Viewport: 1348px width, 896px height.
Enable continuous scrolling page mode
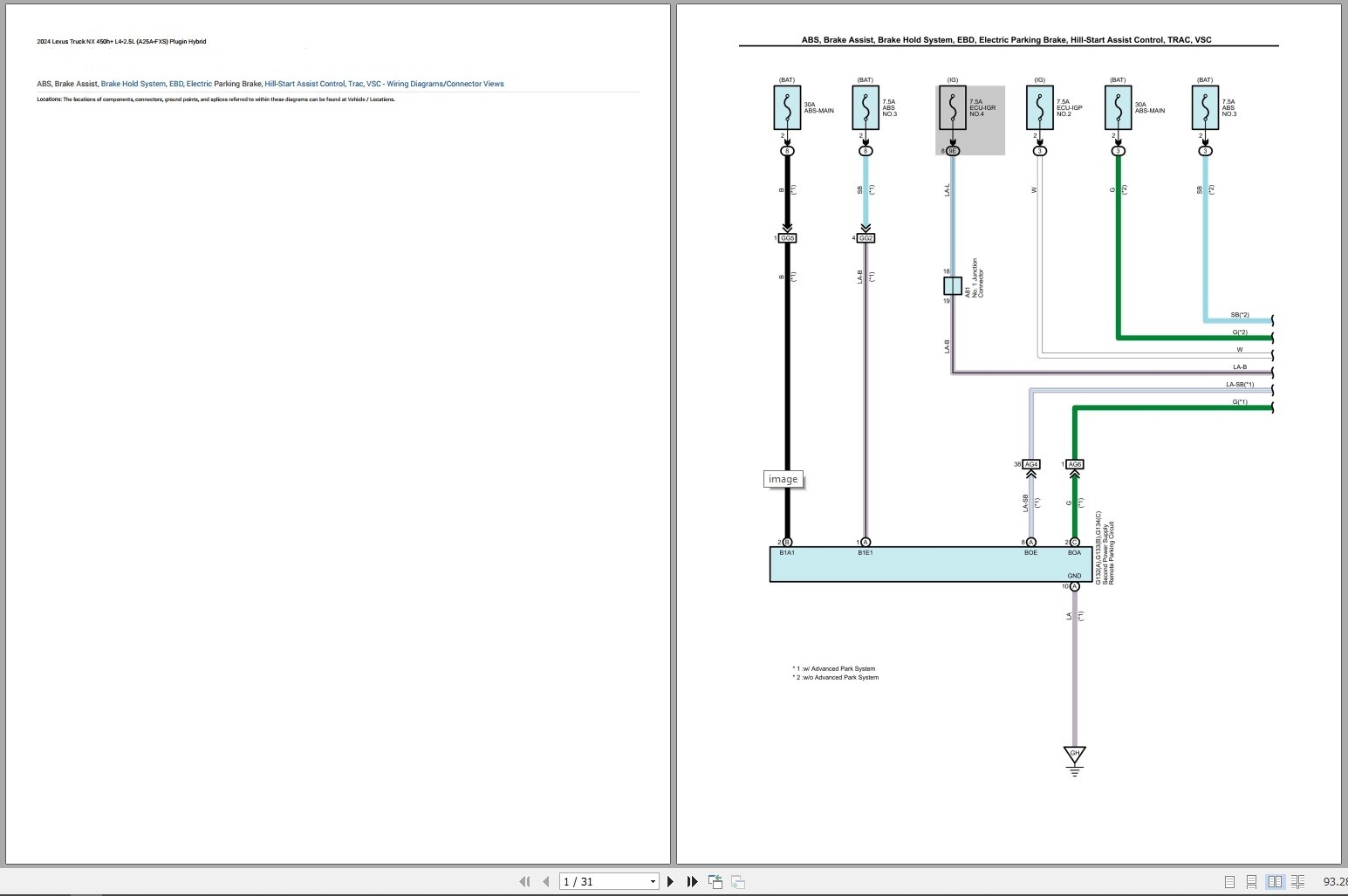click(x=1251, y=882)
